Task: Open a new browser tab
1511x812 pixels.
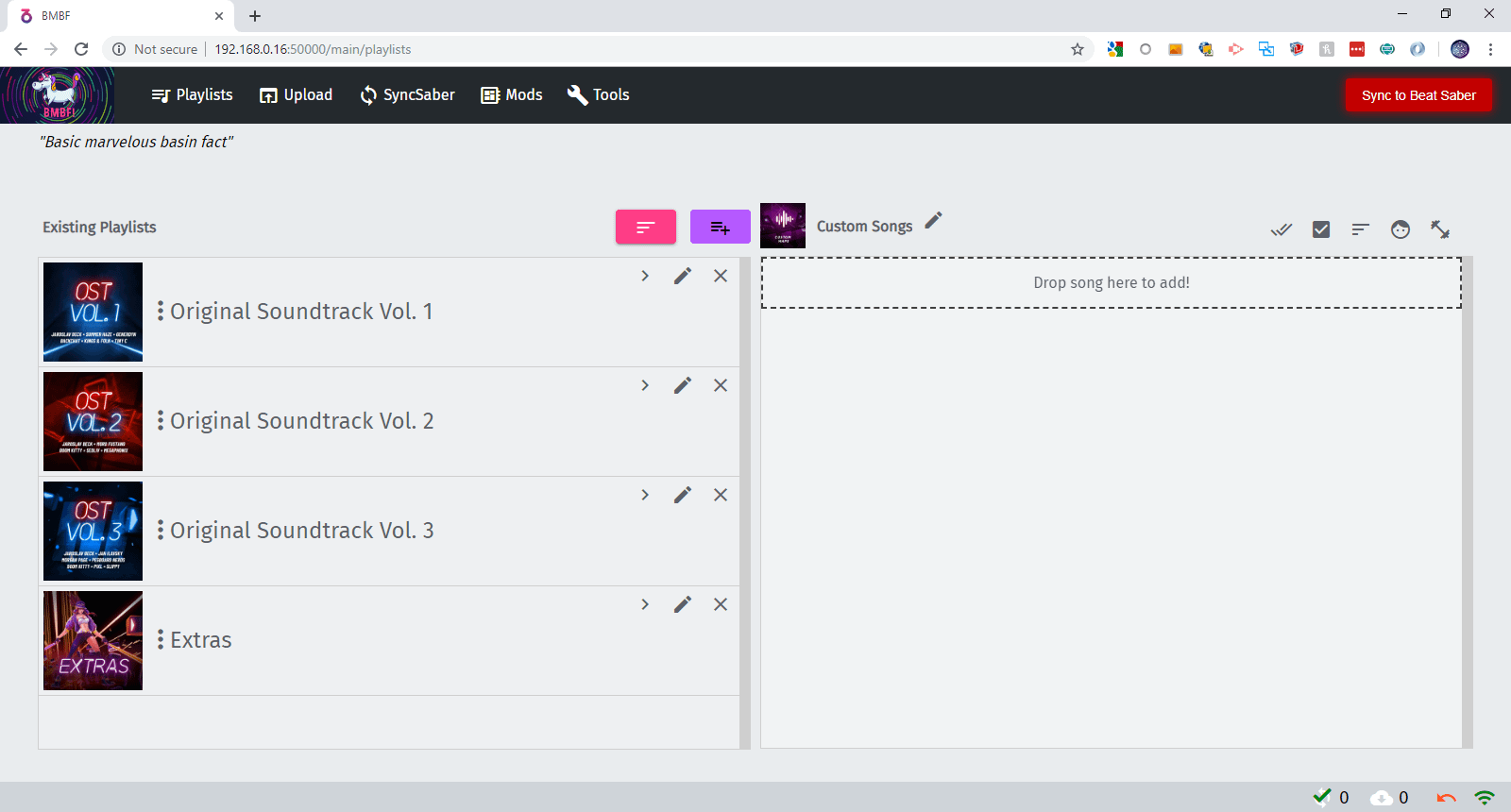Action: point(255,16)
